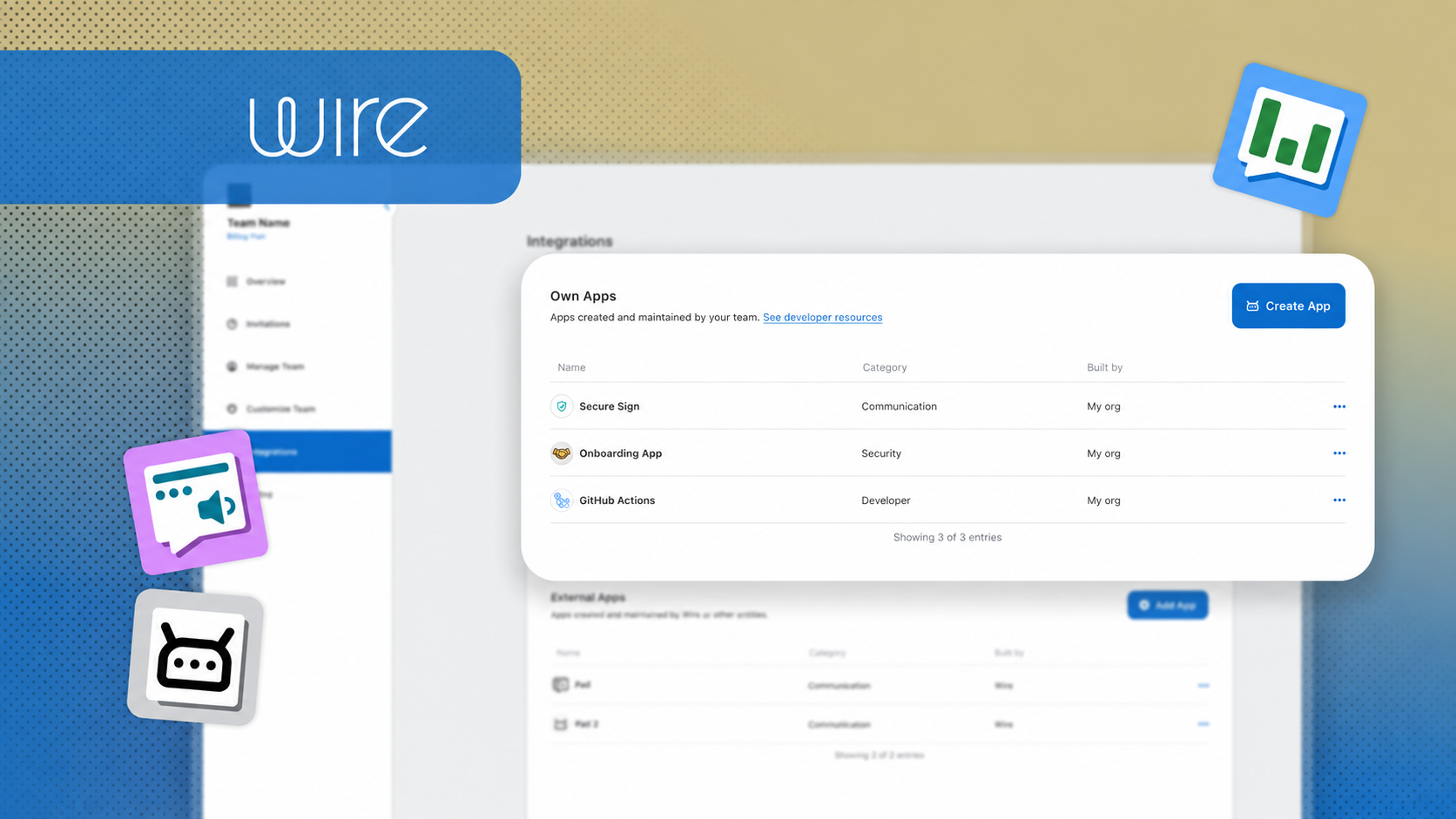Viewport: 1456px width, 819px height.
Task: Click the Create App button
Action: [x=1288, y=305]
